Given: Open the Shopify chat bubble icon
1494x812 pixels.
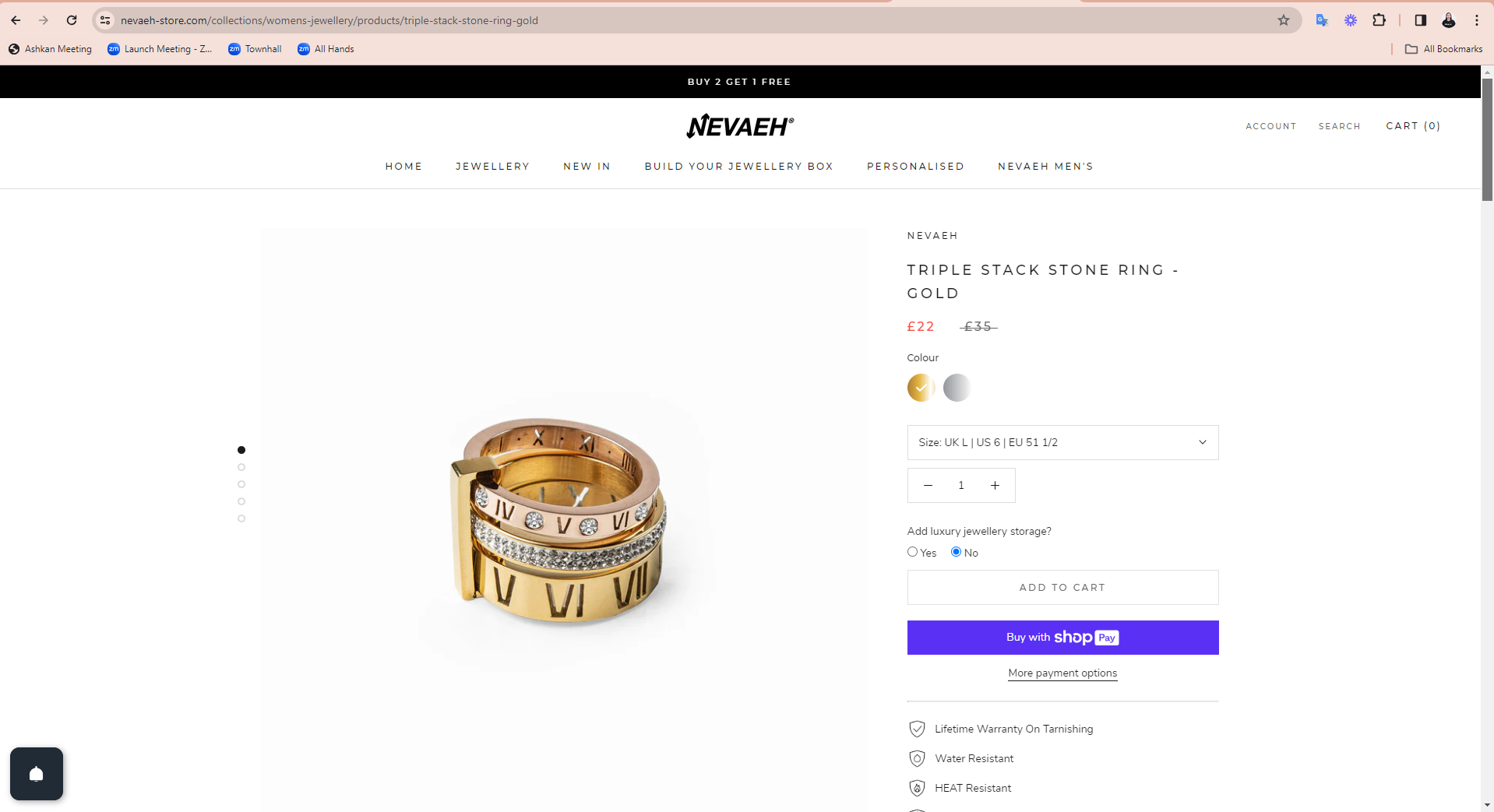Looking at the screenshot, I should pos(37,774).
